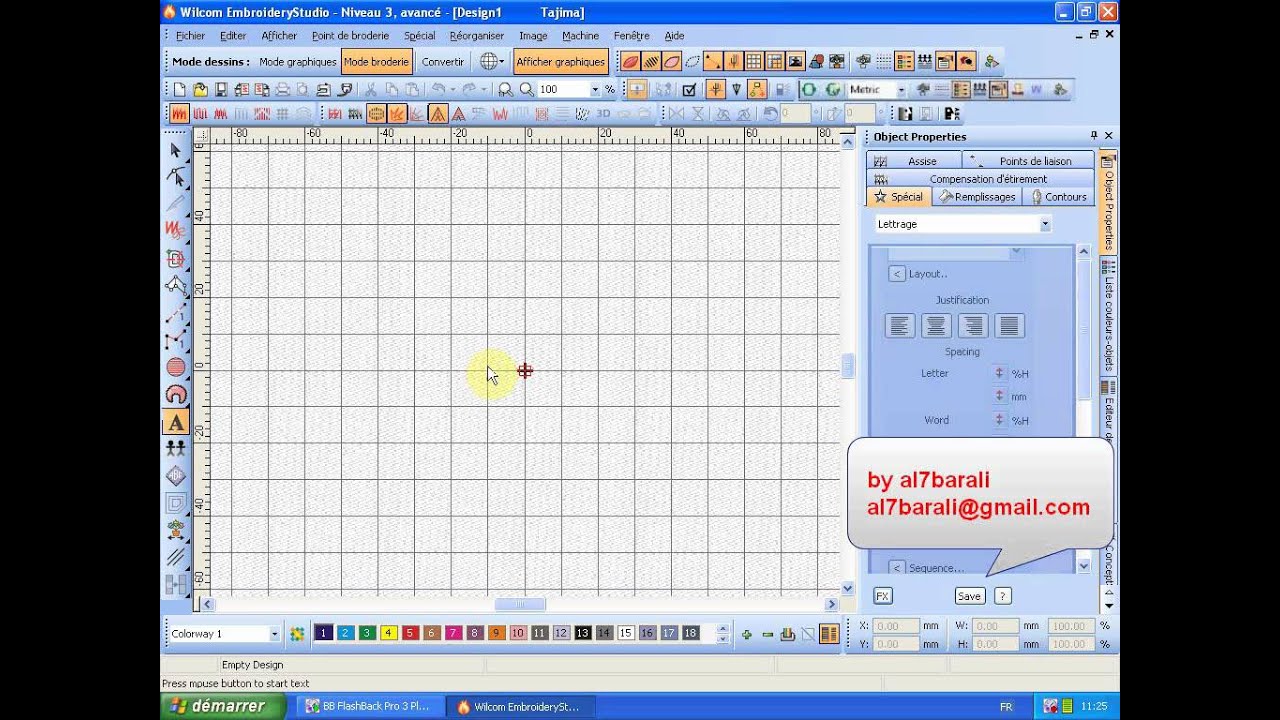
Task: Open the Point de broderie menu
Action: click(x=350, y=36)
